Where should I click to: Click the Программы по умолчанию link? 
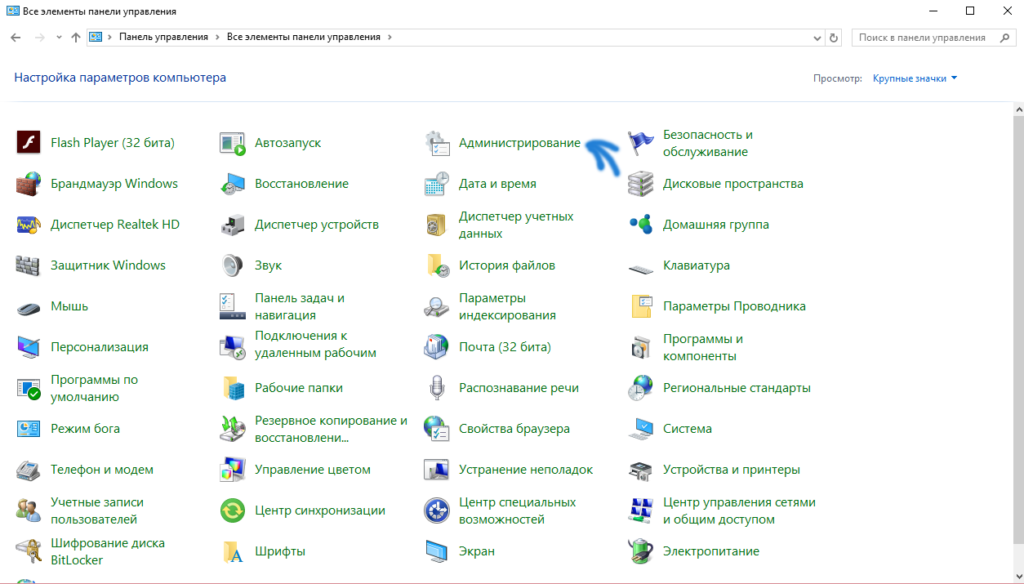[x=94, y=388]
